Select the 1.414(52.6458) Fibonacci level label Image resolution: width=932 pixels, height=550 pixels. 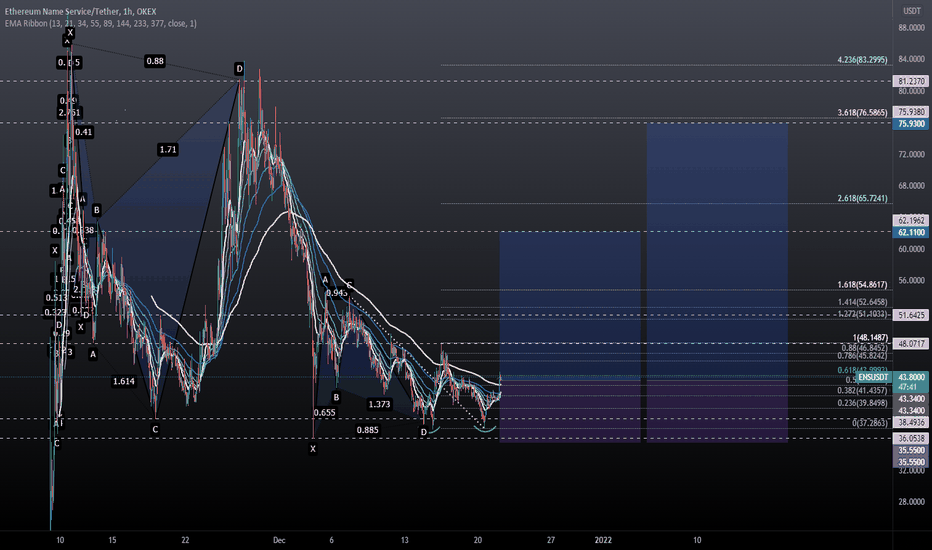pyautogui.click(x=862, y=302)
